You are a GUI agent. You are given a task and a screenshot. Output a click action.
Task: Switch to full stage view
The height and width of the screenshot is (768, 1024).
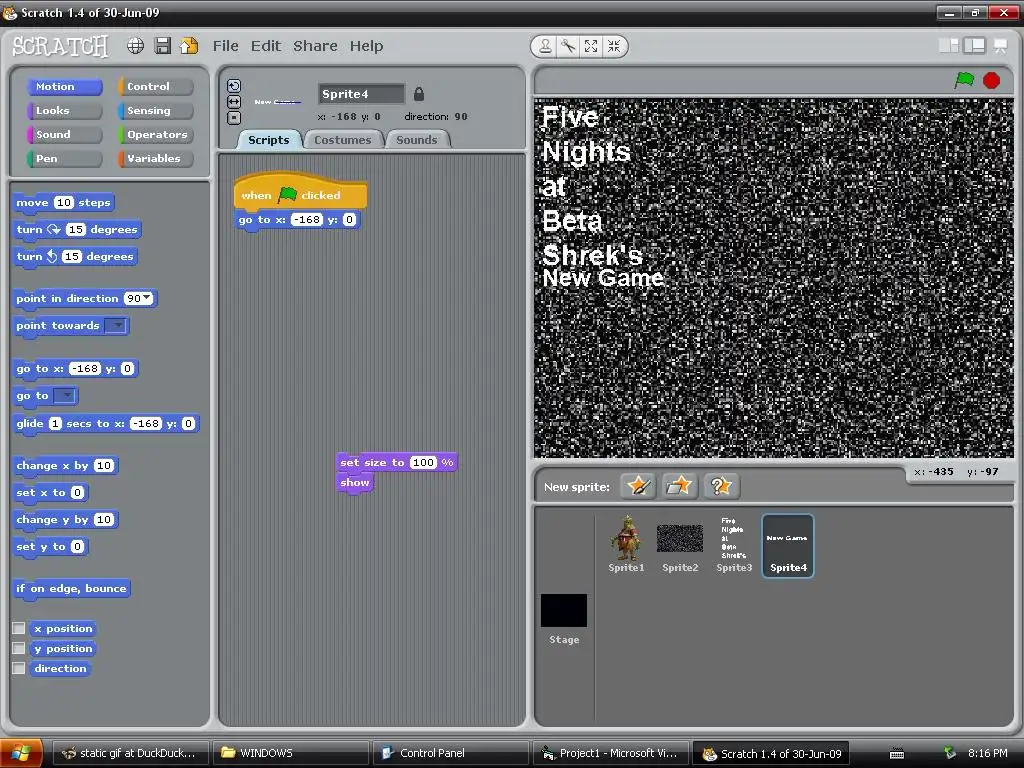click(974, 45)
